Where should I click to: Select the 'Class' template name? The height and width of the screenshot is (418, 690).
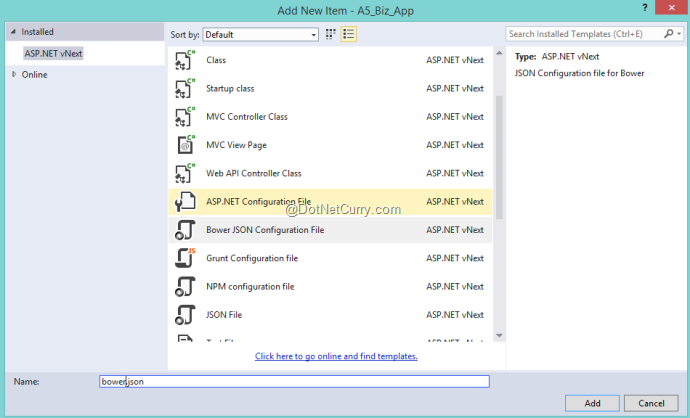216,60
